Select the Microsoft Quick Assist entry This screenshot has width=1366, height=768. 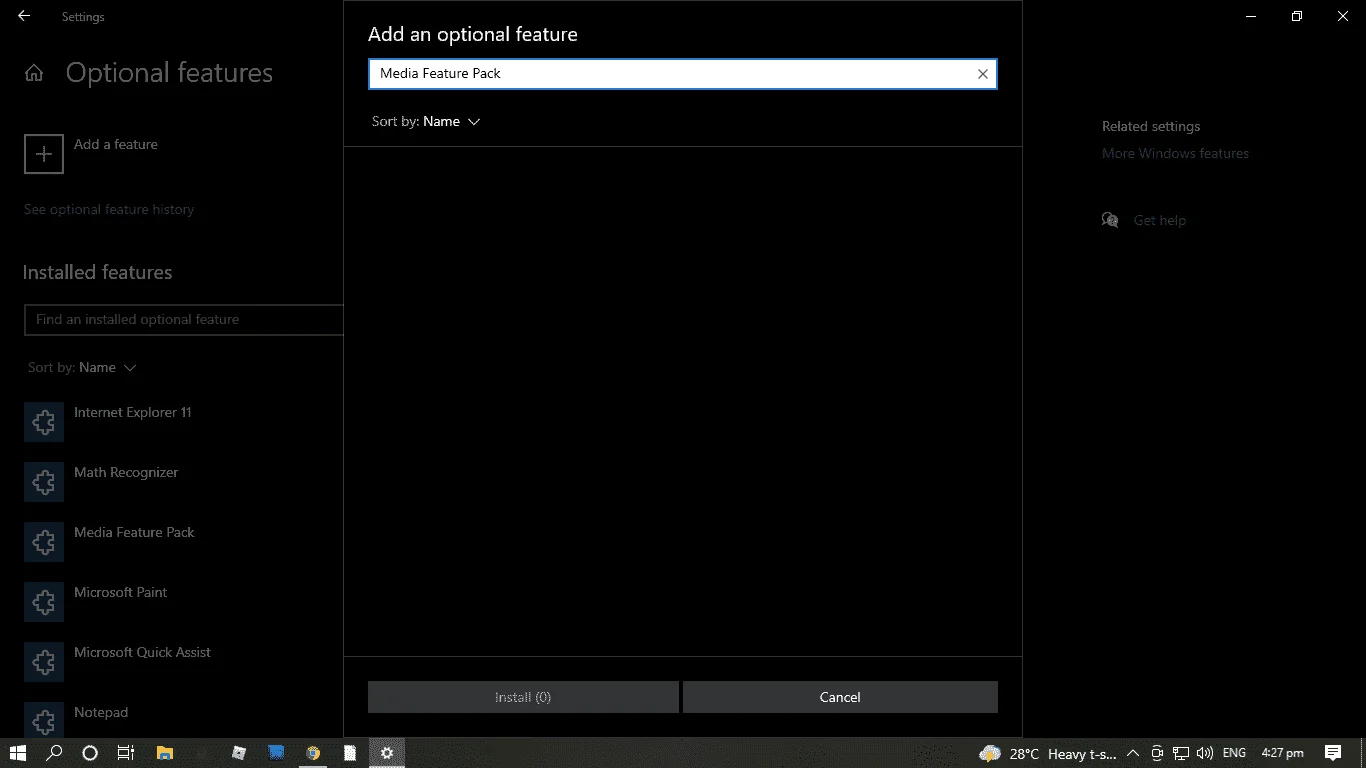coord(142,652)
